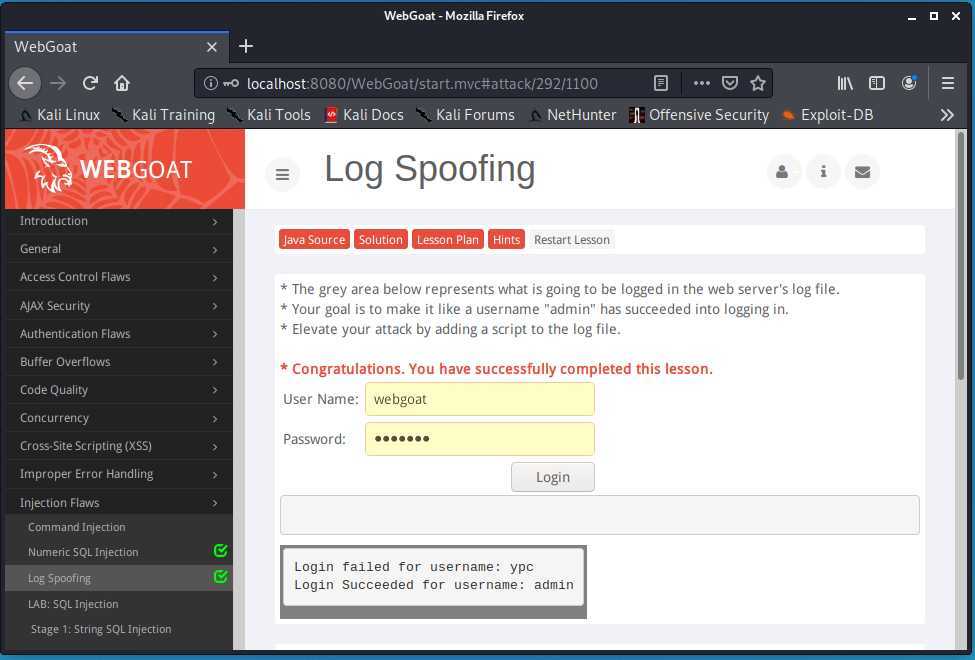The height and width of the screenshot is (660, 975).
Task: Toggle the WebGoat sidebar menu button
Action: (x=282, y=174)
